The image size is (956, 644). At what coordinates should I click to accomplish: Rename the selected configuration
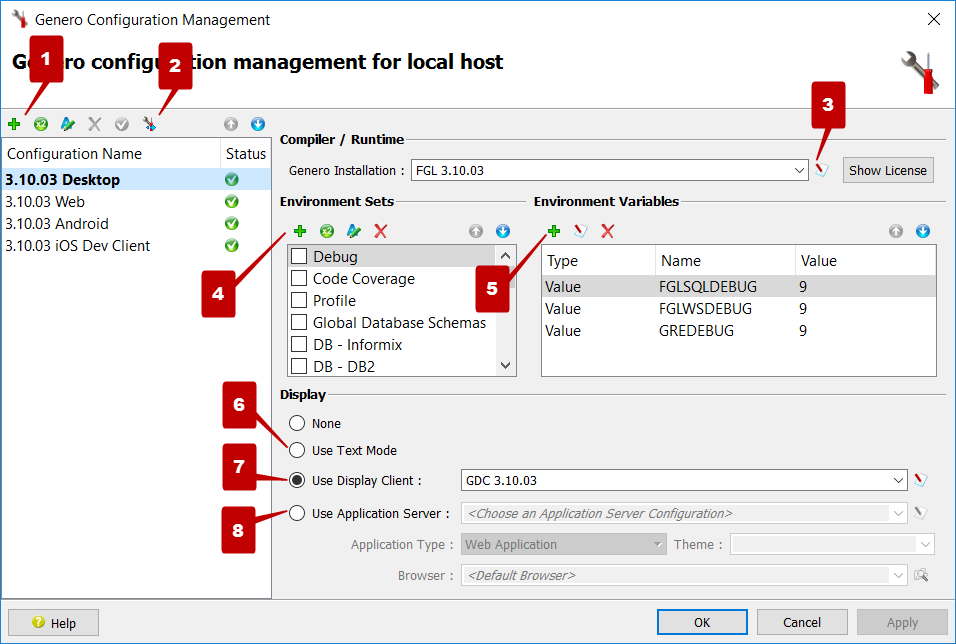pyautogui.click(x=68, y=124)
